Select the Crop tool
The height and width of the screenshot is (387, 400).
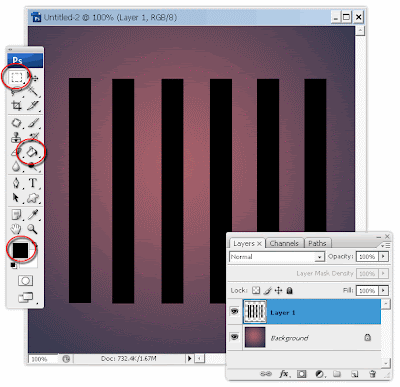[16, 105]
